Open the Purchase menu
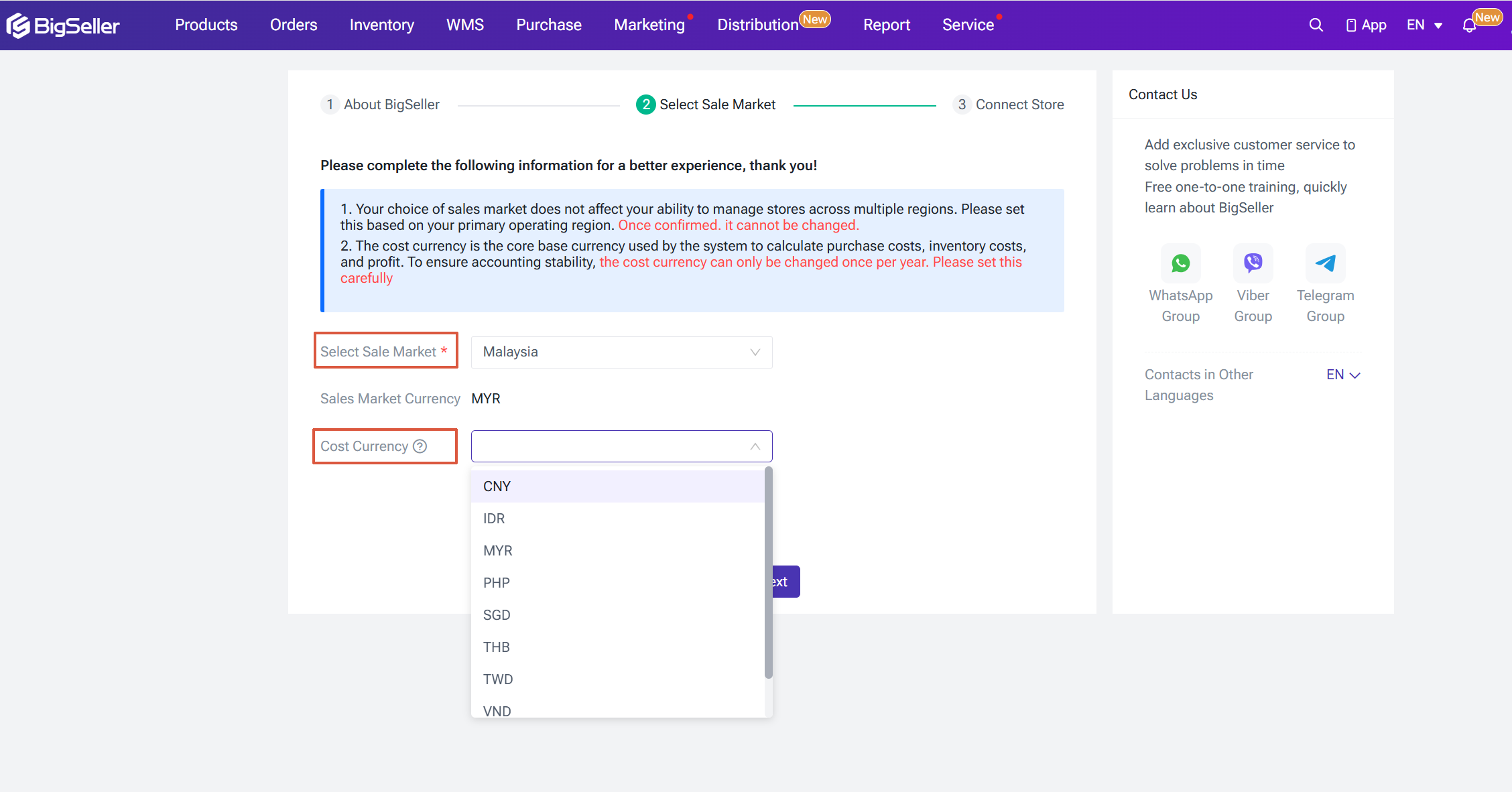Viewport: 1512px width, 792px height. tap(549, 25)
